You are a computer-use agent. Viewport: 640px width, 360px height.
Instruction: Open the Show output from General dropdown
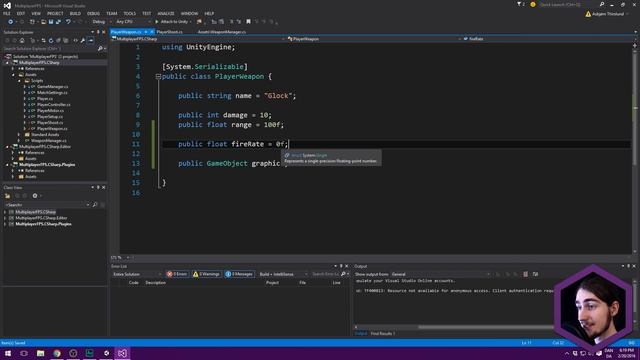coord(440,274)
